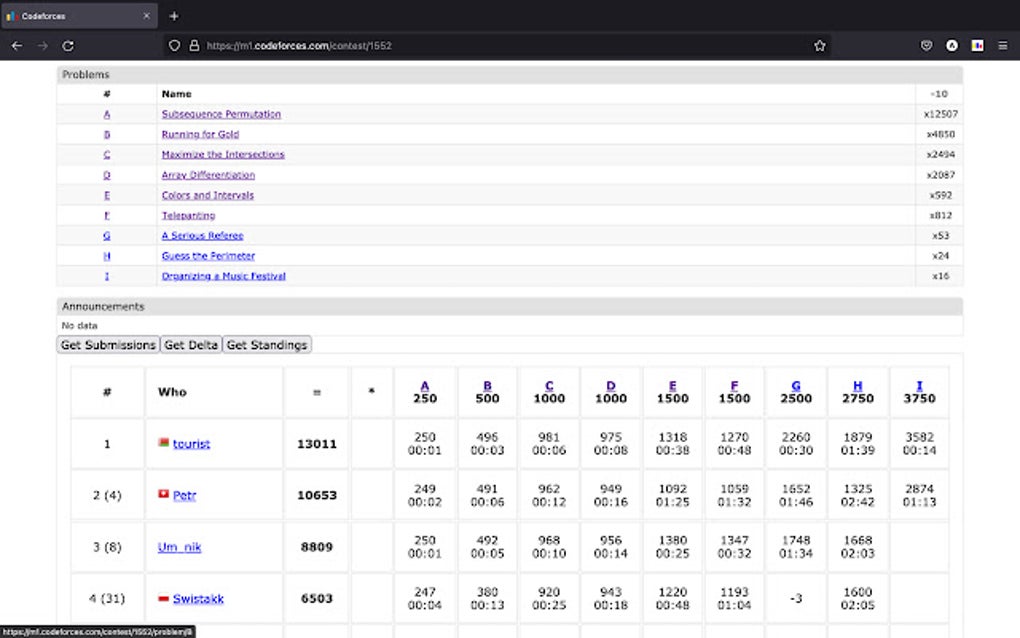Click the tracking protection shield icon
The image size is (1020, 638).
point(175,45)
